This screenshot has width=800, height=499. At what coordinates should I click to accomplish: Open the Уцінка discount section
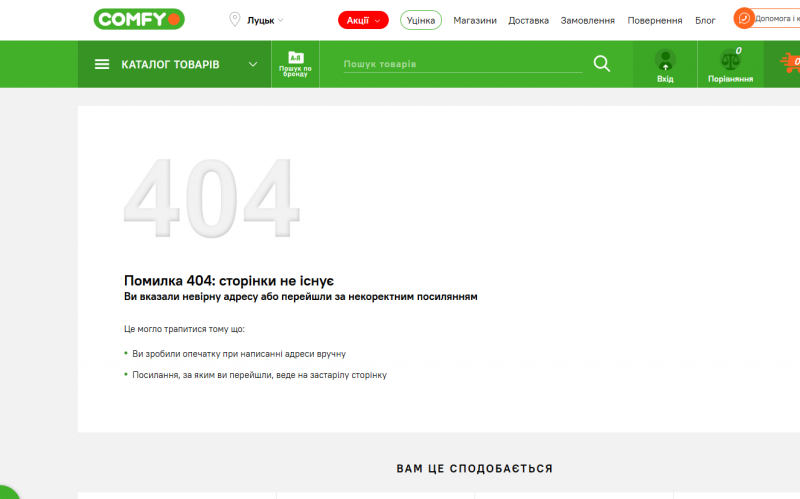pos(420,20)
